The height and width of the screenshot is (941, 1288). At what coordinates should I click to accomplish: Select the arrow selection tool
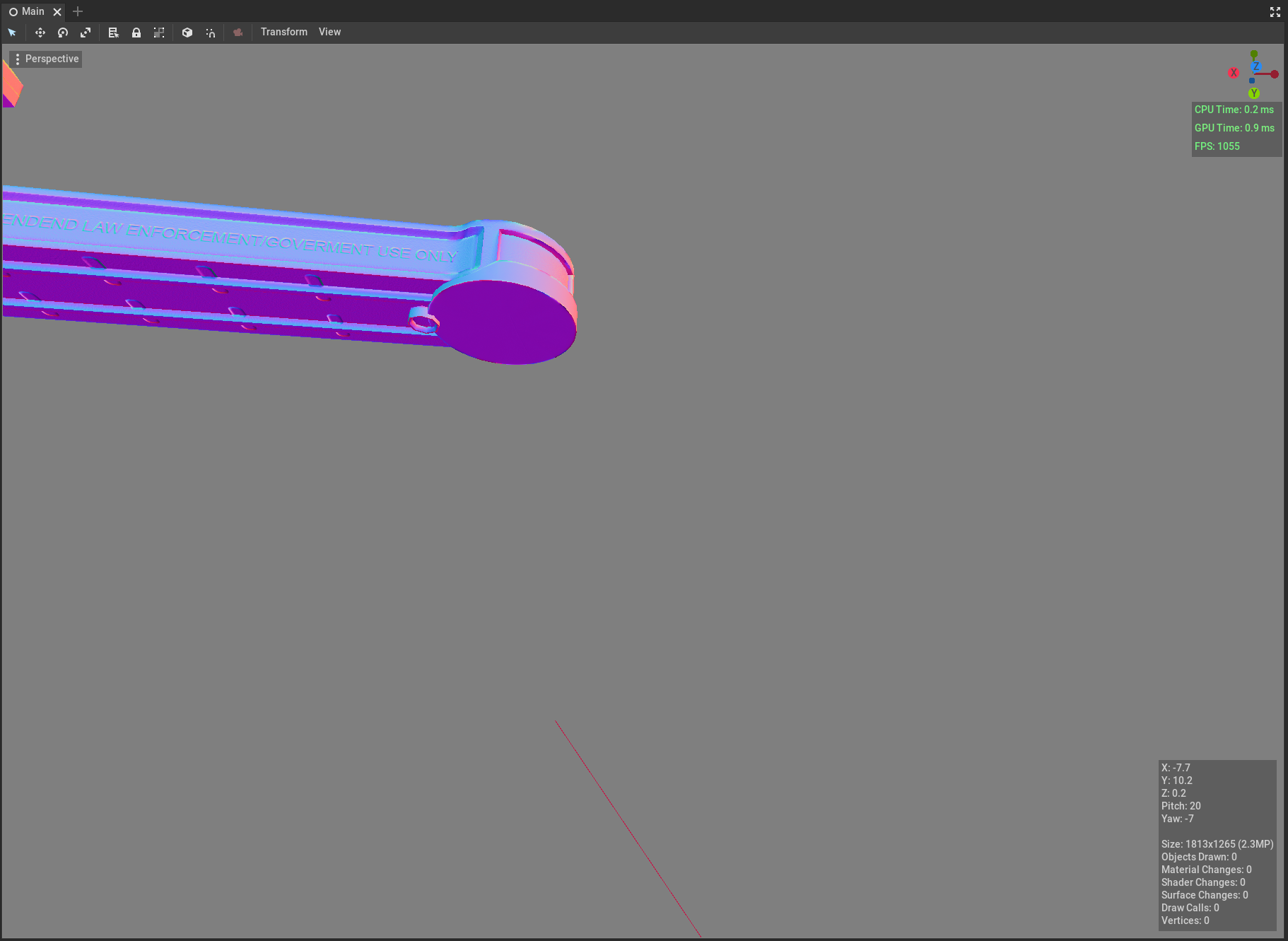pos(12,33)
